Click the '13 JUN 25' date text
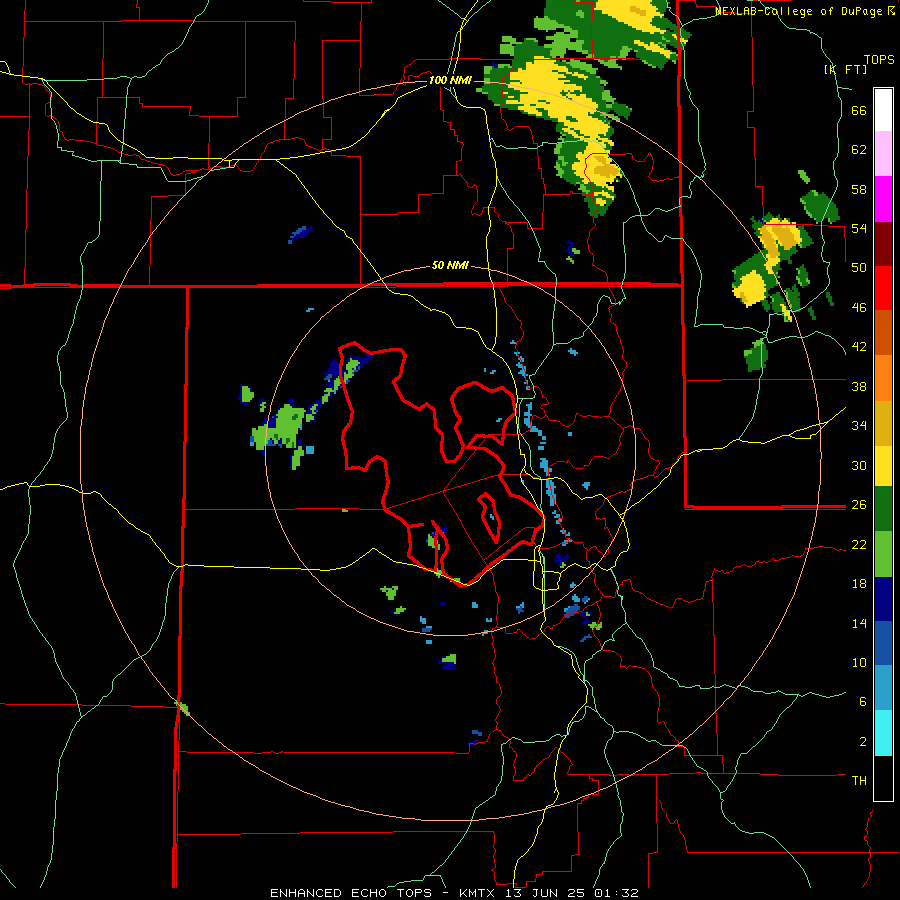The image size is (900, 900). pos(546,893)
